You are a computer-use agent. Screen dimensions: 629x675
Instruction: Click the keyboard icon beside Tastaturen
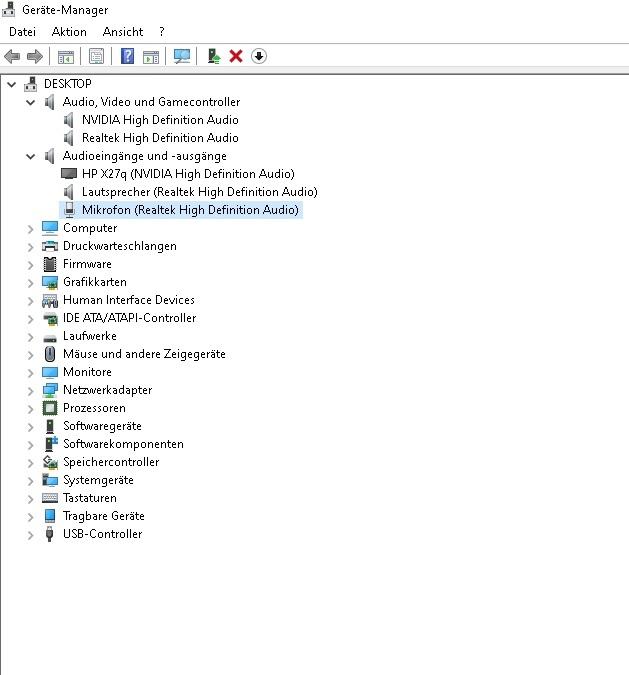pos(50,498)
